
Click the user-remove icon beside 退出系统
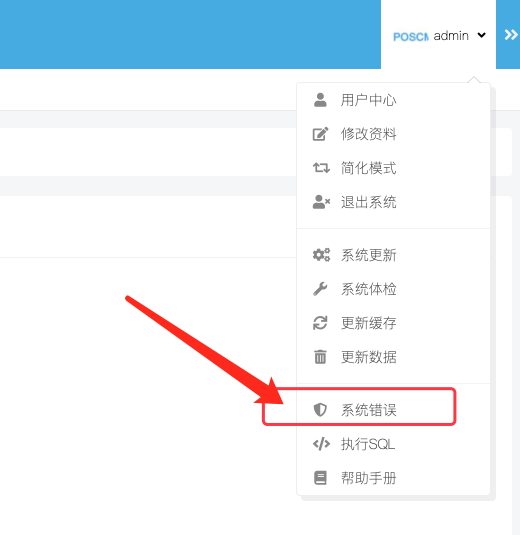pyautogui.click(x=321, y=202)
